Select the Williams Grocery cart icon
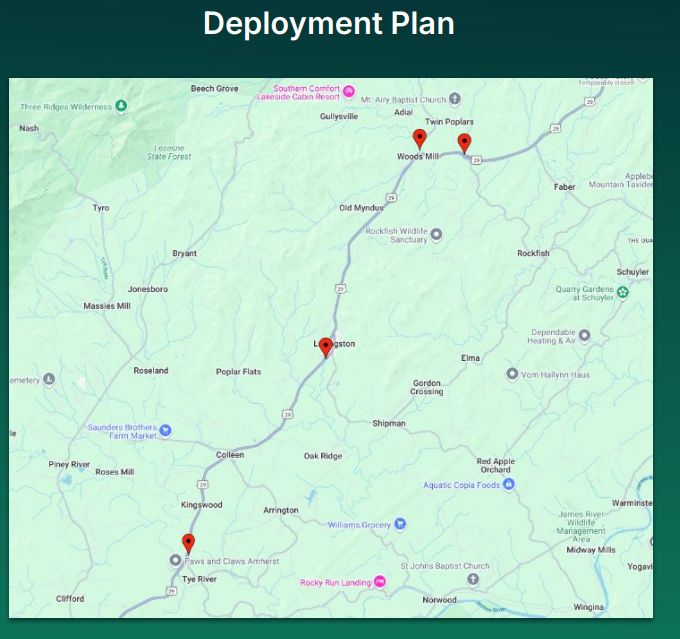 tap(400, 524)
